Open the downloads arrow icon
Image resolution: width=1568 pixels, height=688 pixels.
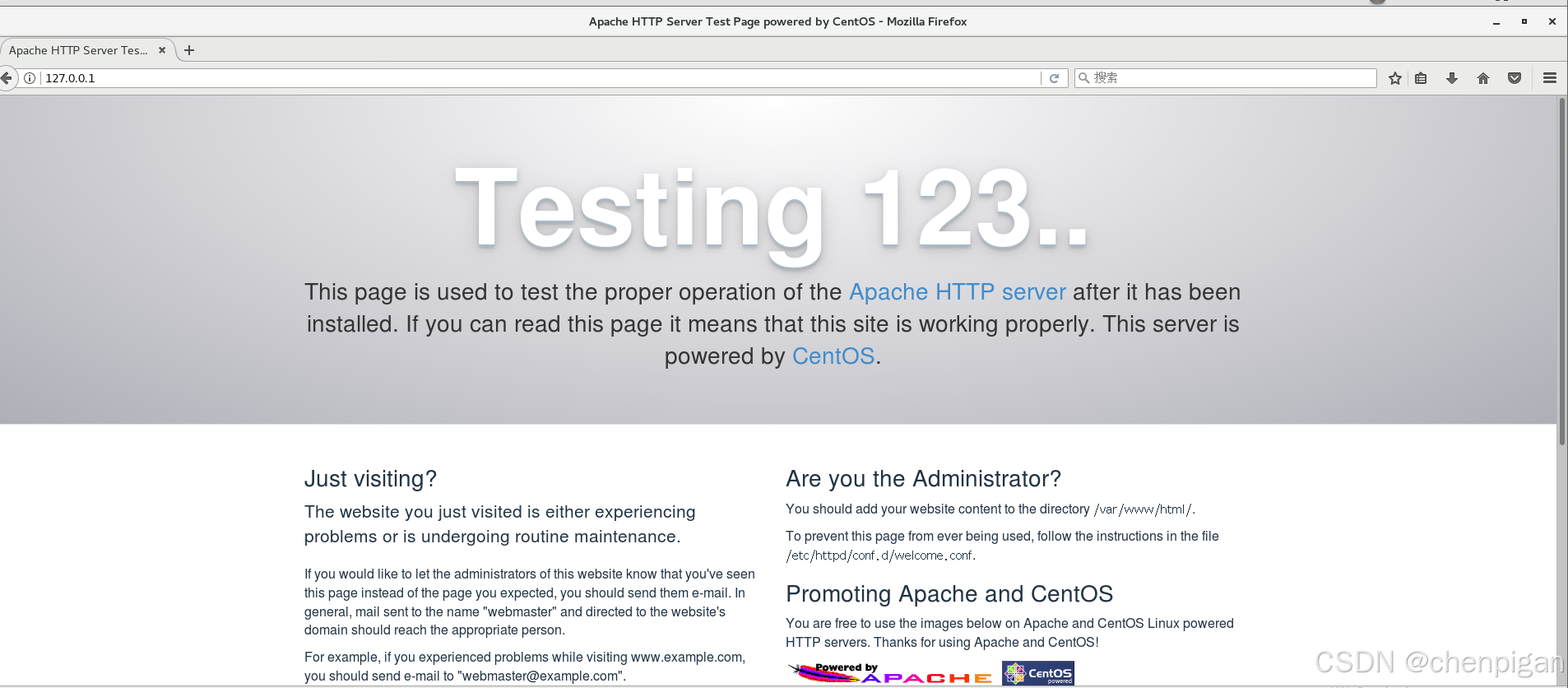1452,78
